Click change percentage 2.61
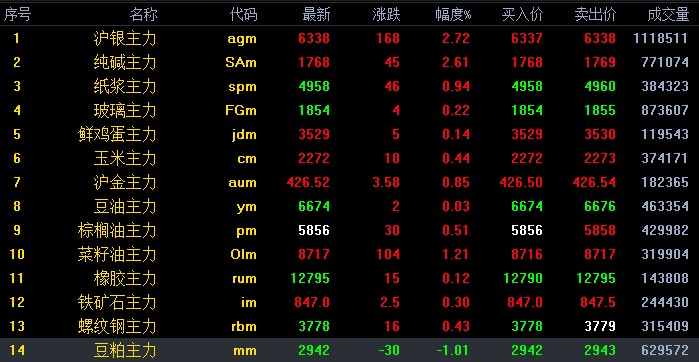 point(456,62)
